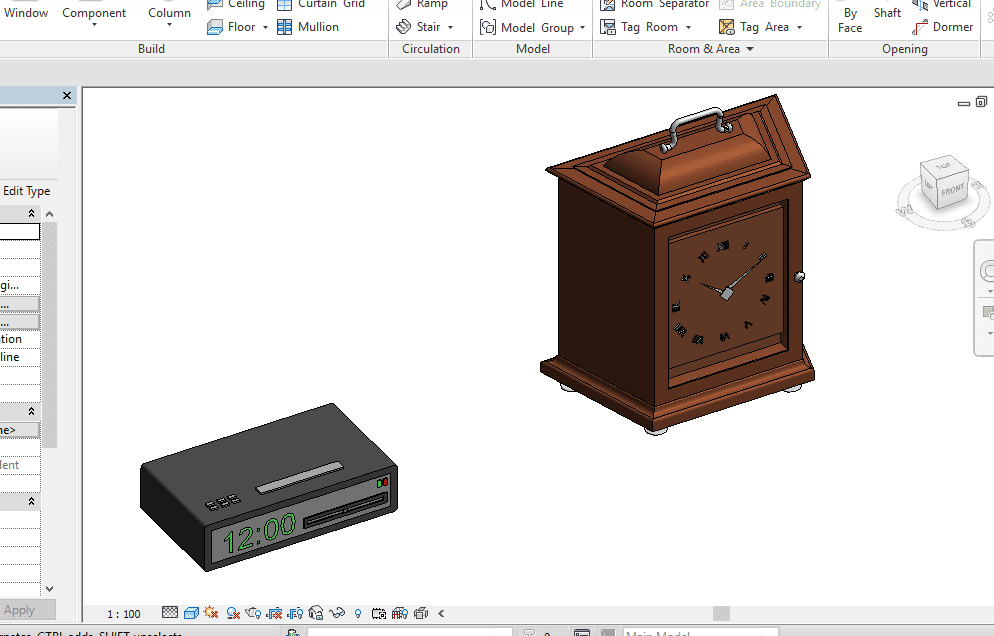Click the Model Group icon
The image size is (994, 636).
(x=488, y=27)
